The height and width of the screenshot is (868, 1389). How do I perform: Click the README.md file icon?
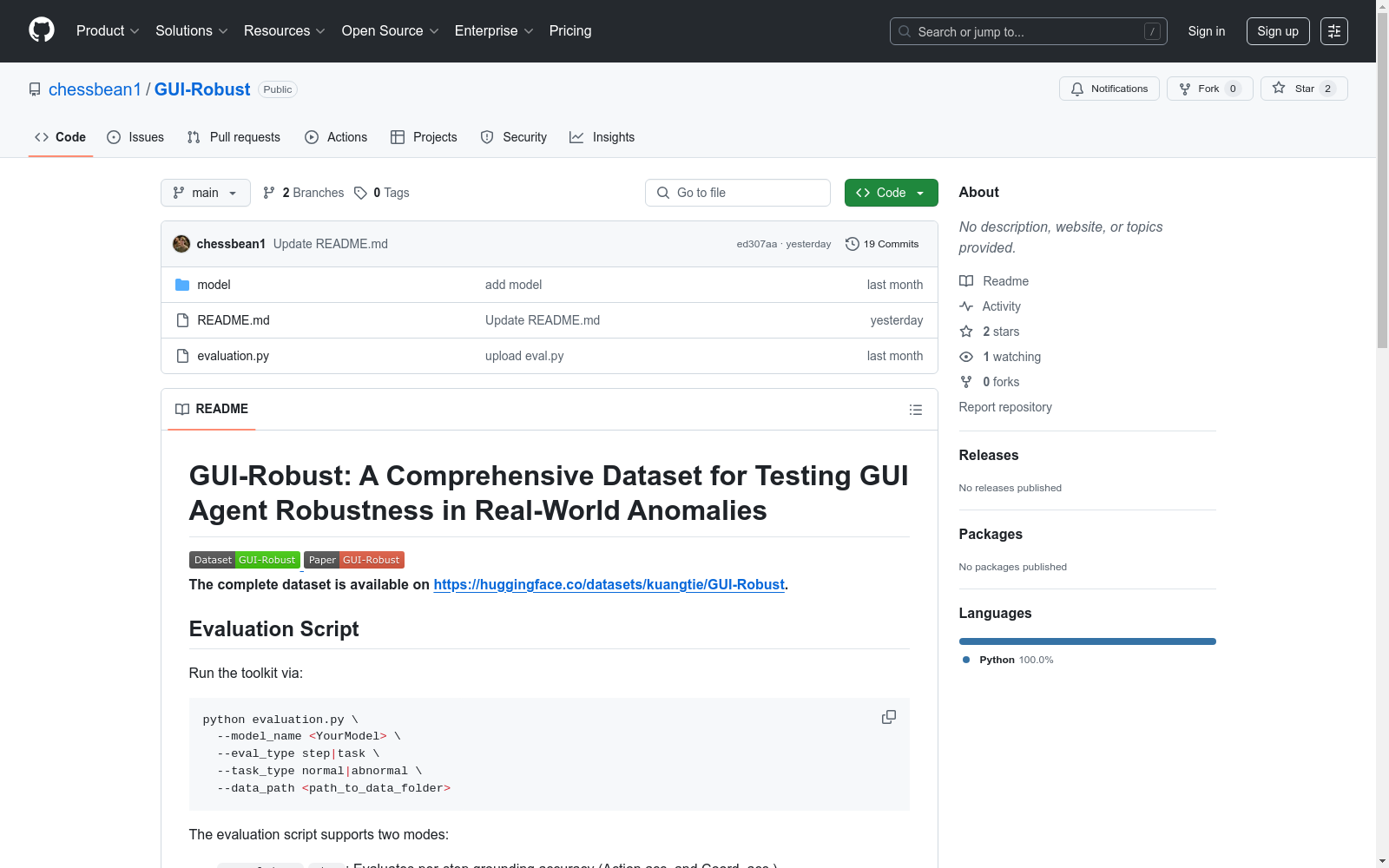[182, 320]
